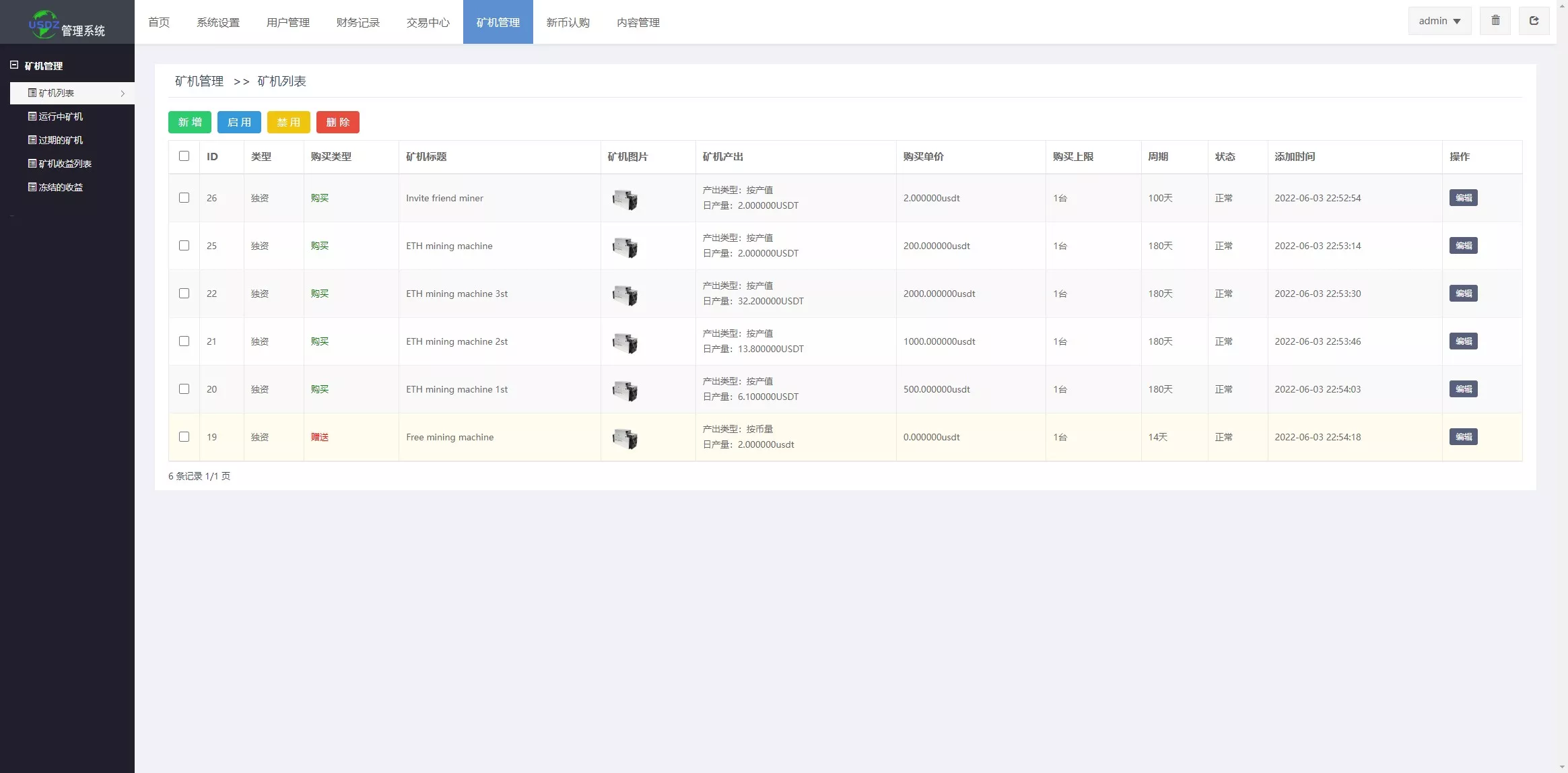Click the trash icon in top bar
This screenshot has height=773, width=1568.
pyautogui.click(x=1495, y=21)
